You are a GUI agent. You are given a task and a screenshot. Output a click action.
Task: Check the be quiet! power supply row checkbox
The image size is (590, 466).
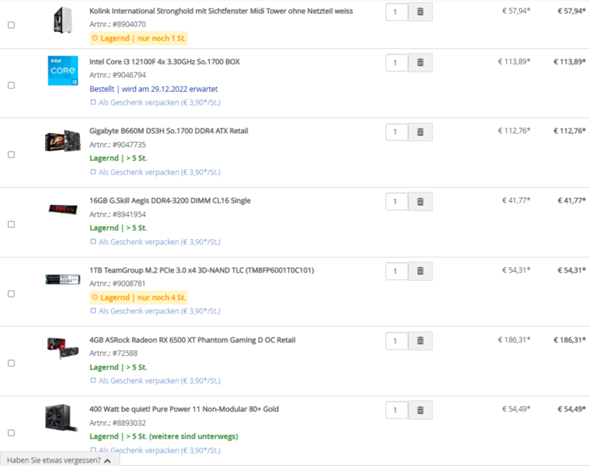11,432
